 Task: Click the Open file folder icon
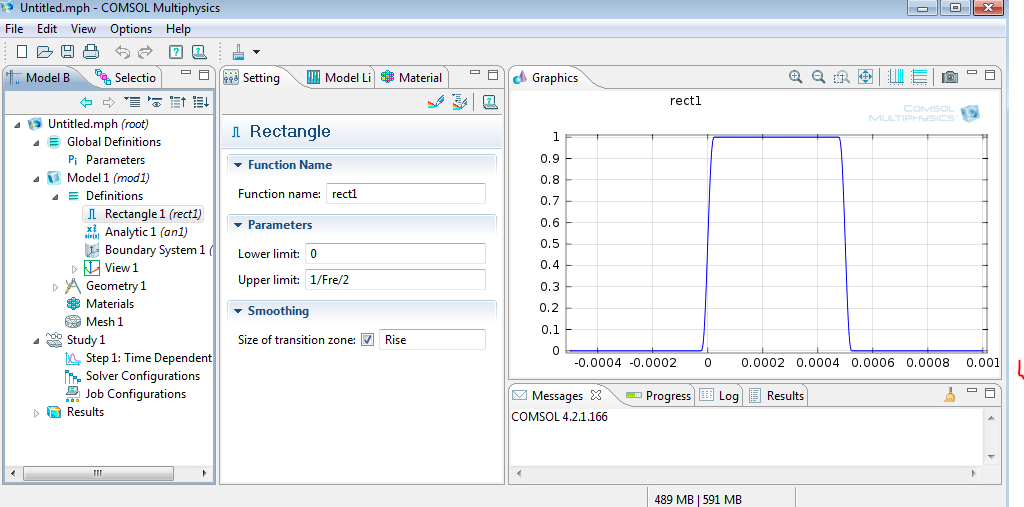coord(44,52)
